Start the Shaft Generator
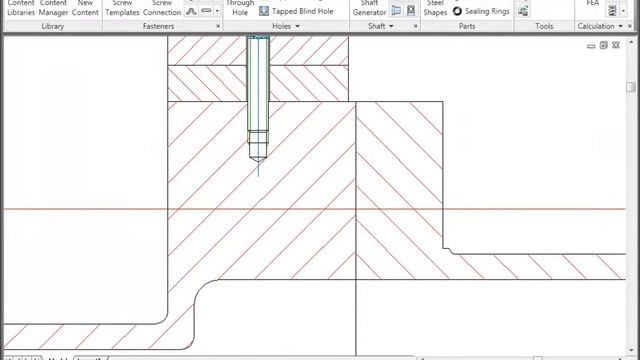 click(x=369, y=8)
